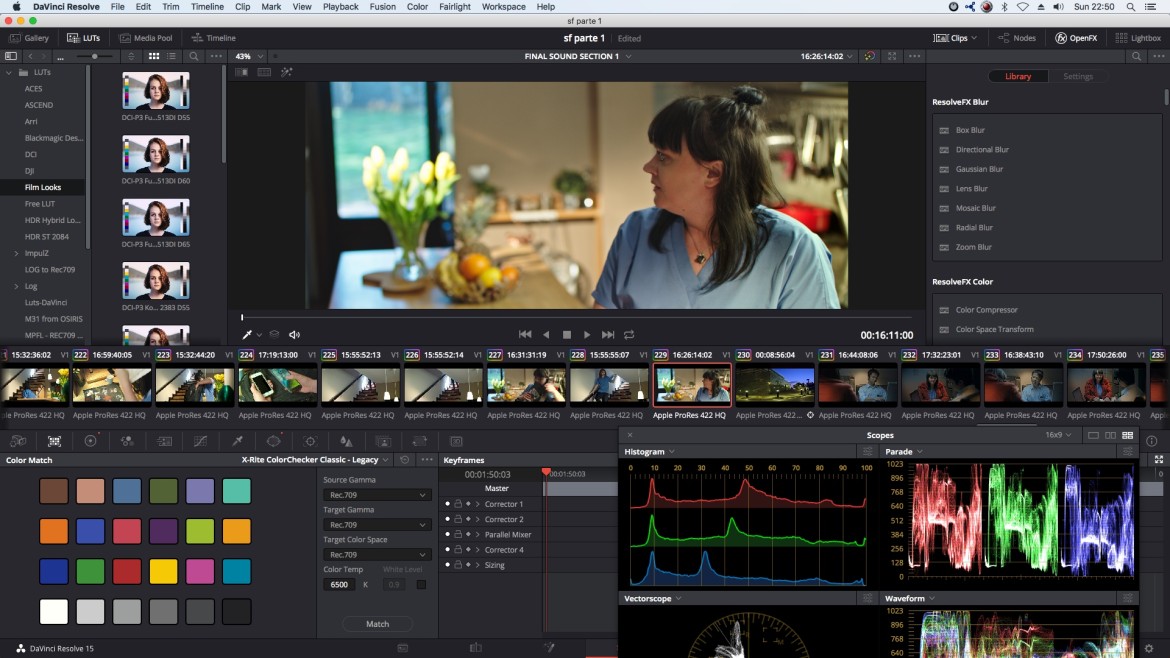Open the Motion Effects palette
The height and width of the screenshot is (658, 1170).
pyautogui.click(x=164, y=441)
